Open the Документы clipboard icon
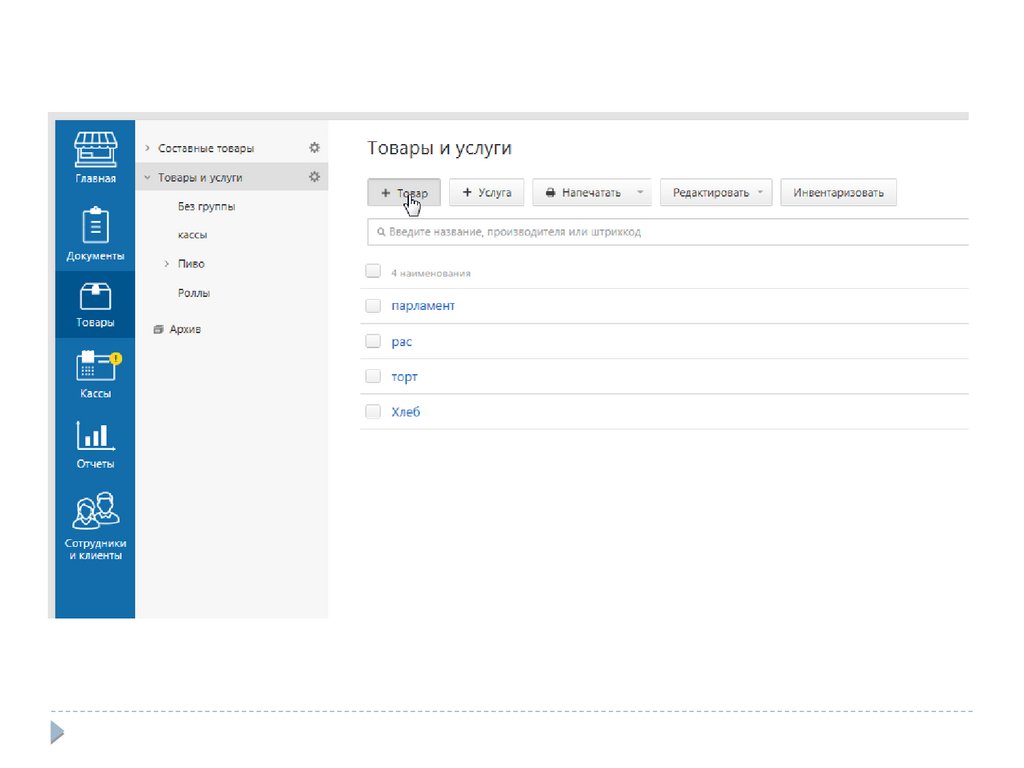Viewport: 1024px width, 768px height. [95, 225]
